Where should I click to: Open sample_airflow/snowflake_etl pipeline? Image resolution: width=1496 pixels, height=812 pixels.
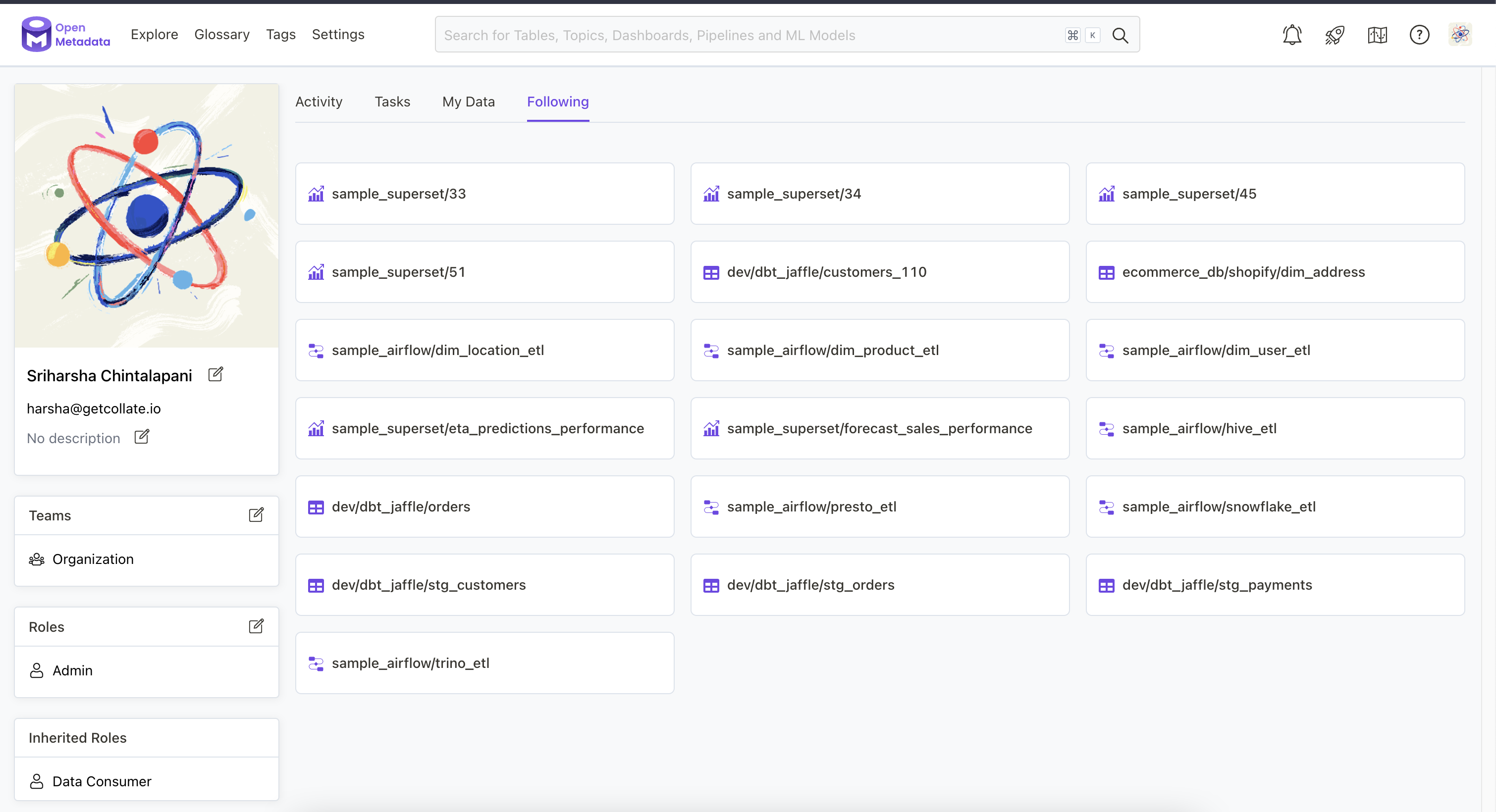(x=1275, y=507)
